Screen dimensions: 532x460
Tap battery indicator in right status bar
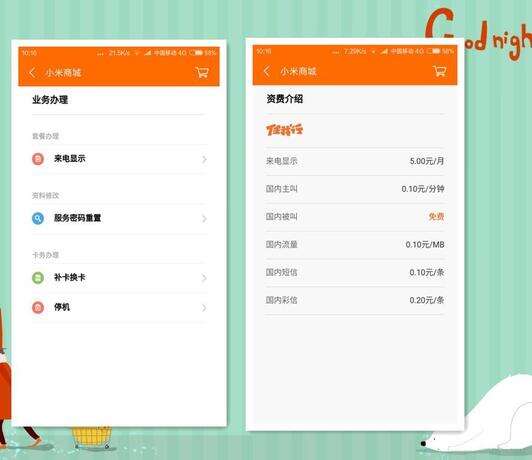point(434,51)
